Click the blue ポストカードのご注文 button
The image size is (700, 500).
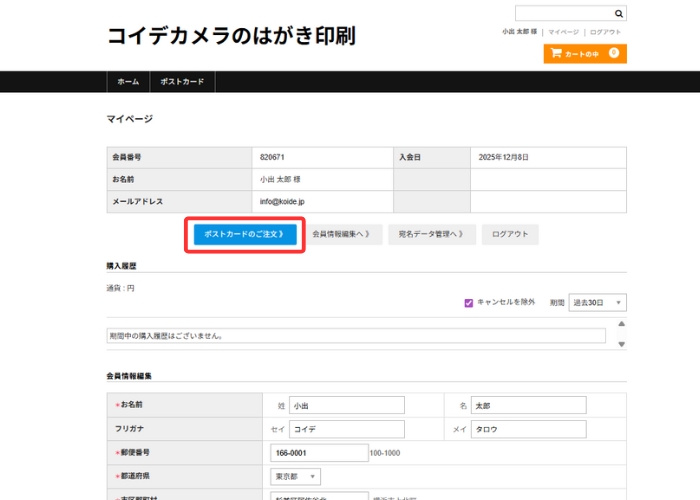pyautogui.click(x=244, y=234)
